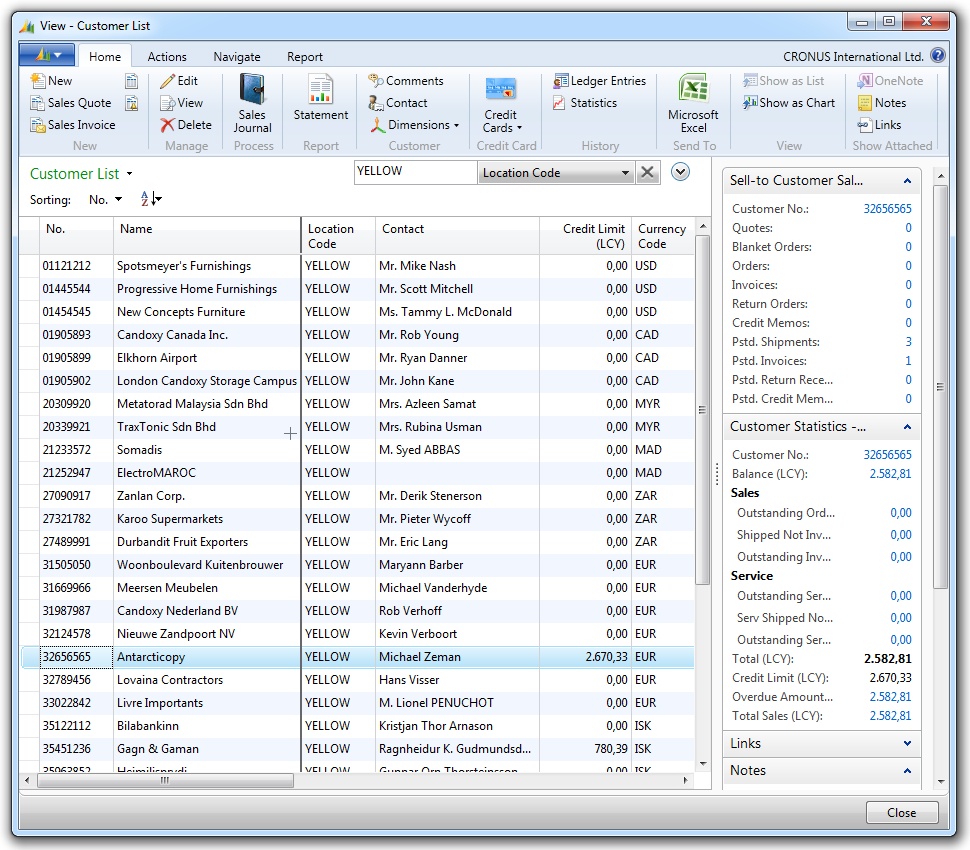Collapse the Sell-to Customer Sales panel
The width and height of the screenshot is (970, 850).
click(907, 181)
